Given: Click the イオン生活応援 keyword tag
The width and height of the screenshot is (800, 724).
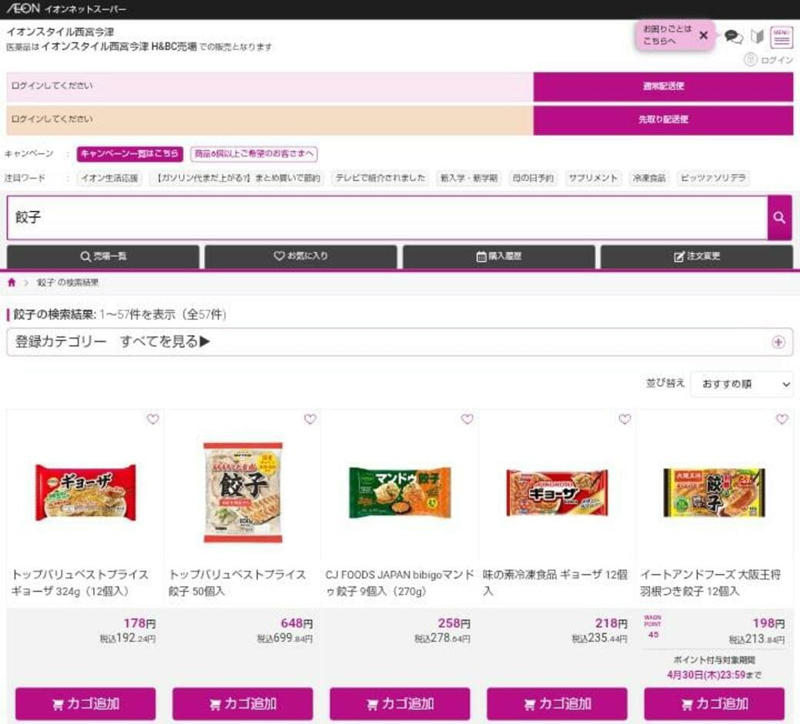Looking at the screenshot, I should pyautogui.click(x=110, y=178).
